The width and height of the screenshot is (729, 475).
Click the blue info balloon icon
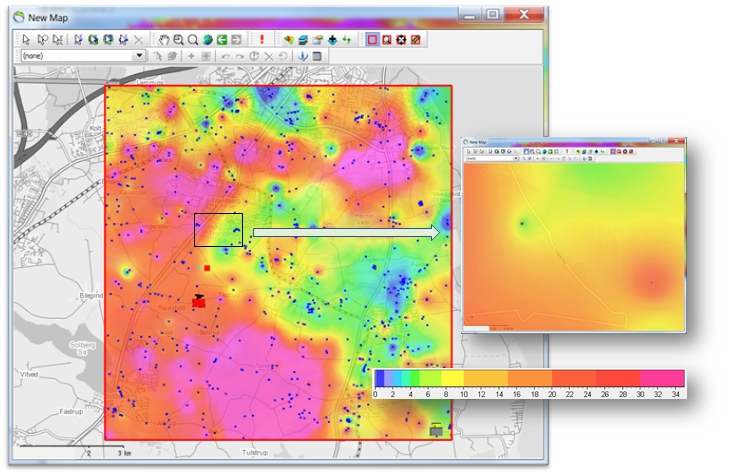pyautogui.click(x=303, y=56)
